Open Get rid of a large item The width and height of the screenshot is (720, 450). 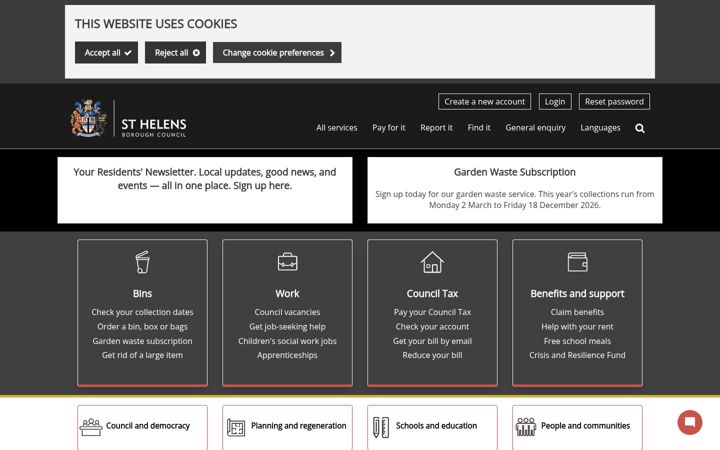pos(142,355)
